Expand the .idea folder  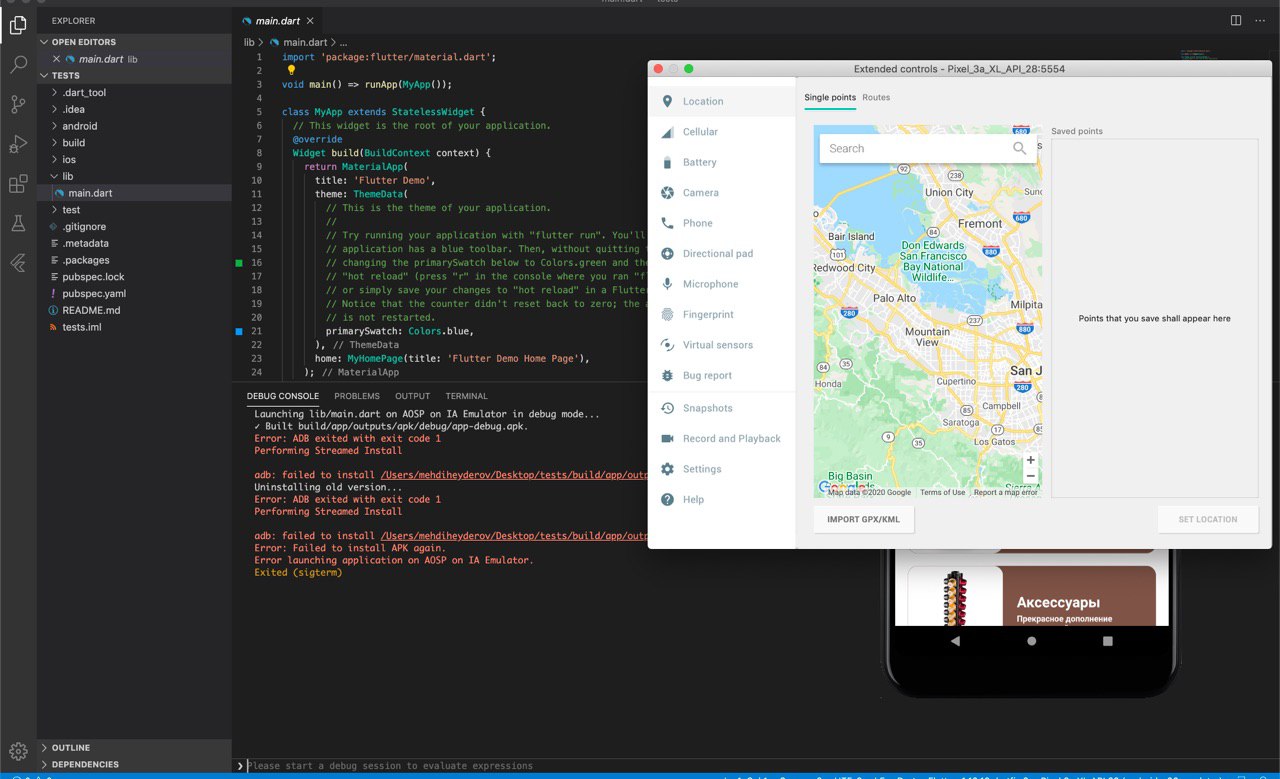point(135,109)
